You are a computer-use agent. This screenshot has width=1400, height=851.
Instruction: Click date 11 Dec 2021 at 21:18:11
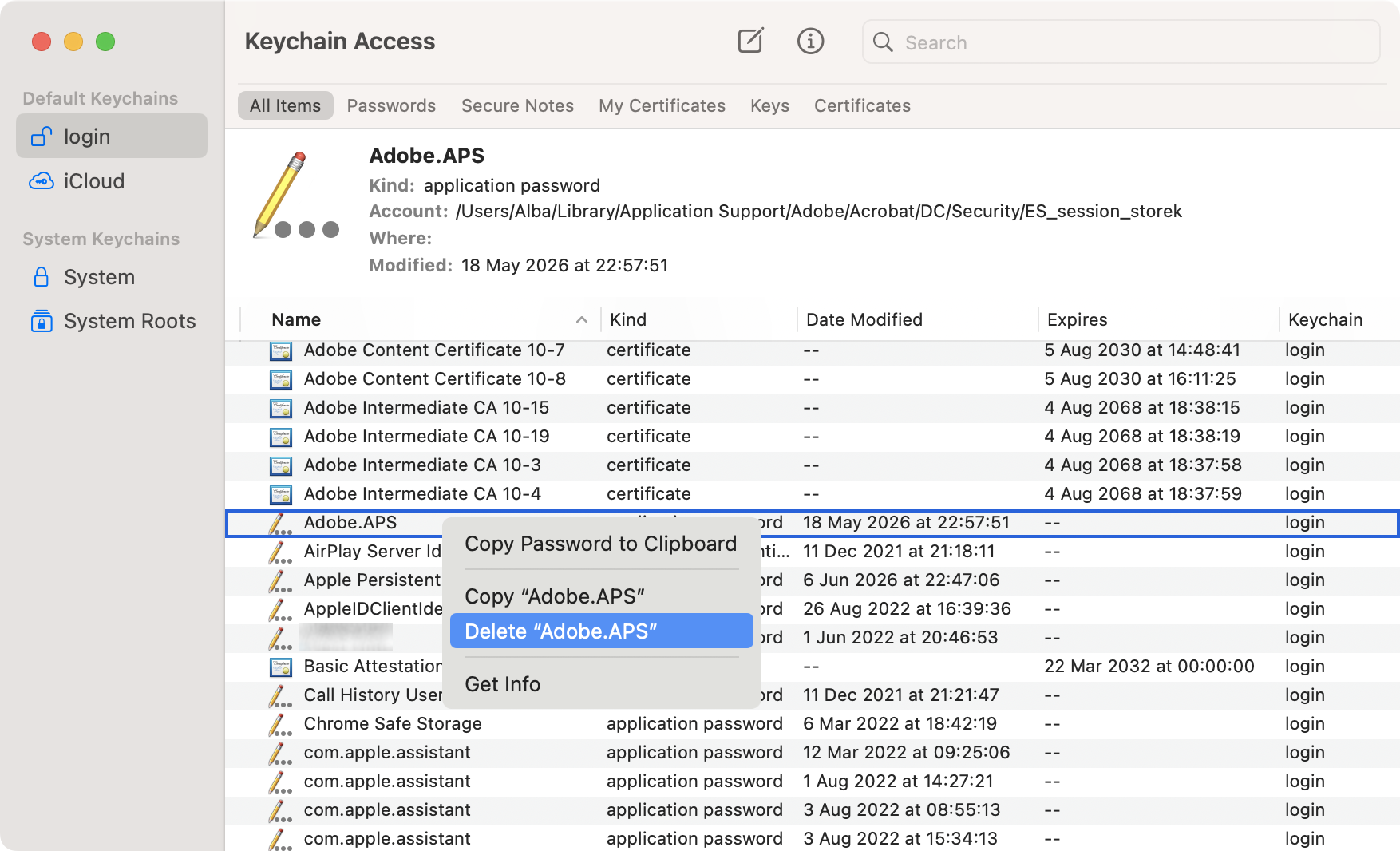click(x=899, y=552)
